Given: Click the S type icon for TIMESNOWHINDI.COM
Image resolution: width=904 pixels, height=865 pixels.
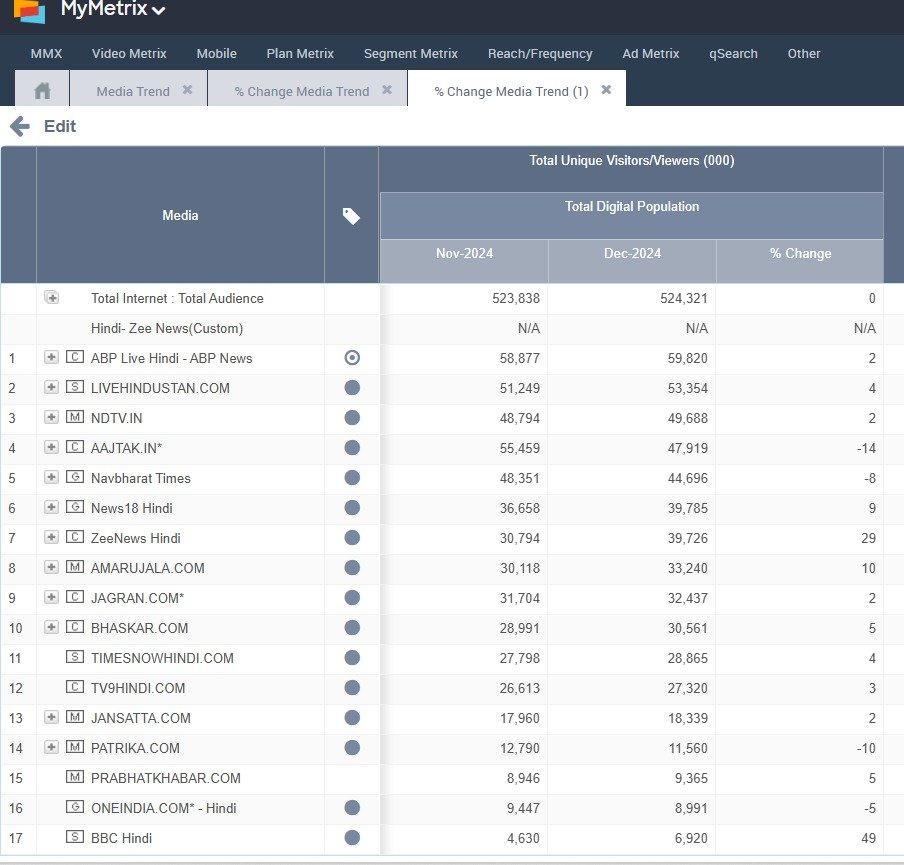Looking at the screenshot, I should [75, 657].
